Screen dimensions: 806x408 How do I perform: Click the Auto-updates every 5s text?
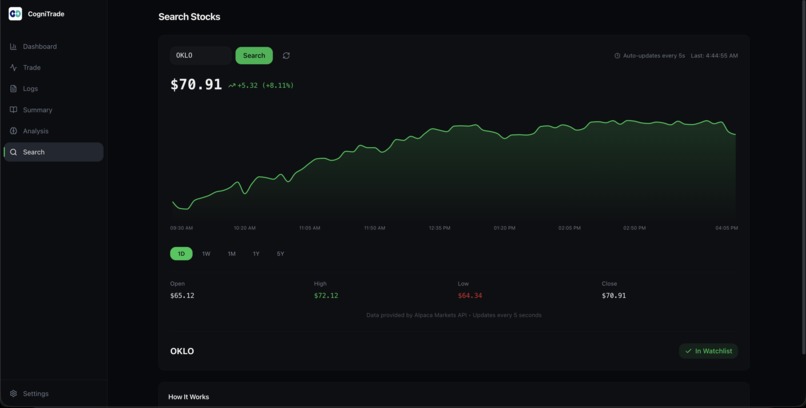tap(654, 55)
